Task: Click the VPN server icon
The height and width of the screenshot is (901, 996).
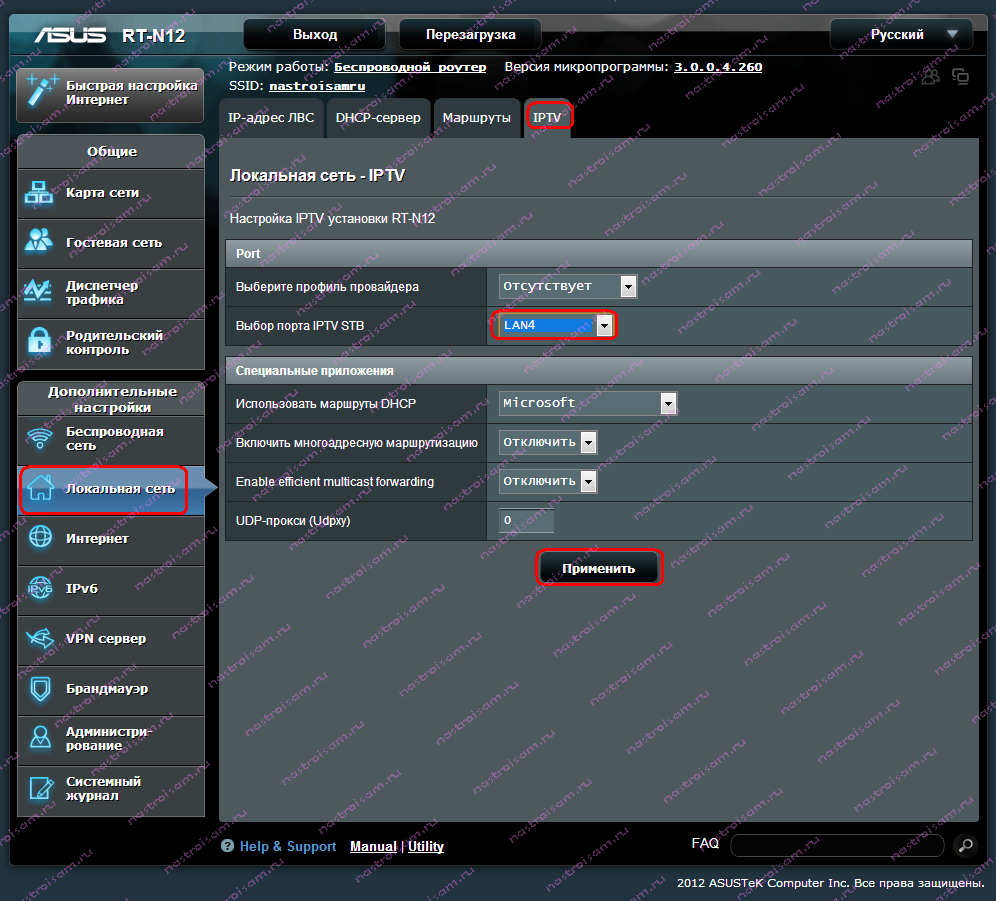Action: [x=40, y=638]
